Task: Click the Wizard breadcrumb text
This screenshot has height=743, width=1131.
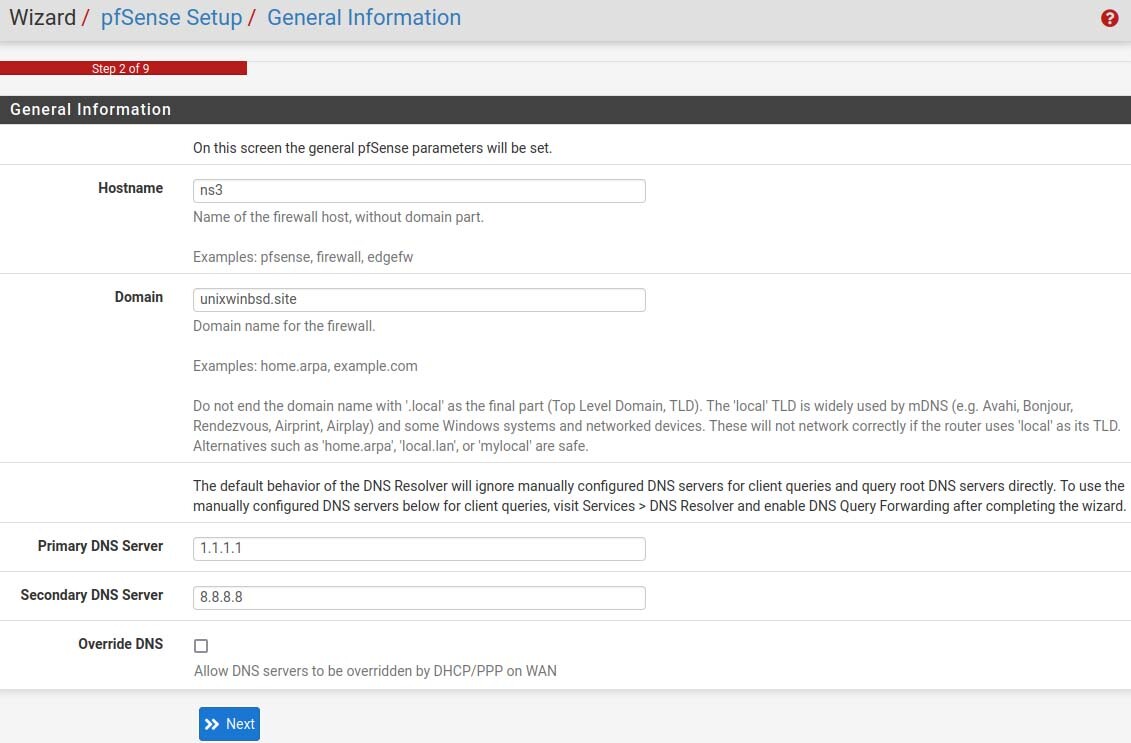Action: click(x=43, y=17)
